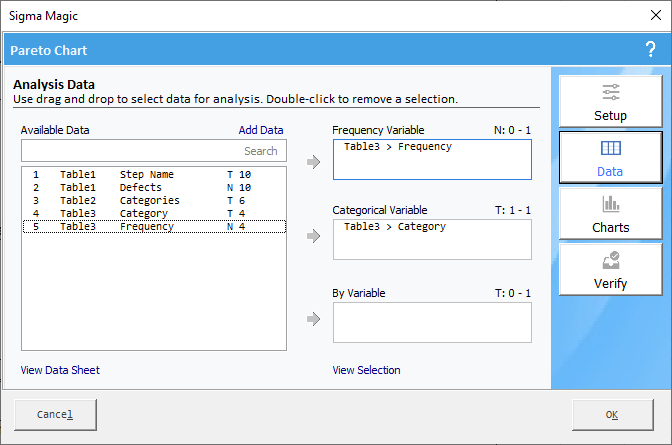Image resolution: width=672 pixels, height=445 pixels.
Task: Click the Add Data link
Action: tap(261, 130)
